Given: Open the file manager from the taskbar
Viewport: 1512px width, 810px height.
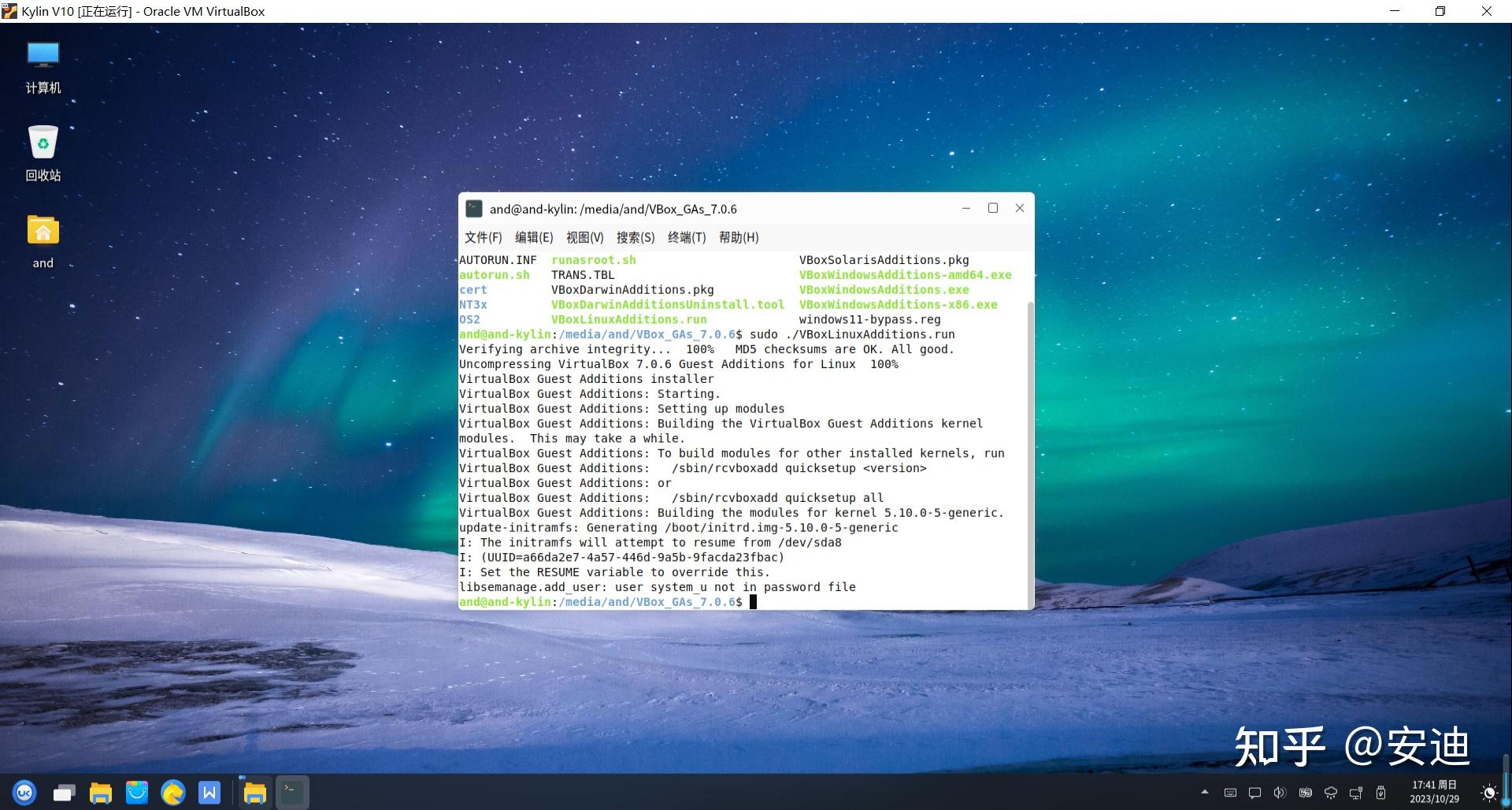Looking at the screenshot, I should coord(101,793).
